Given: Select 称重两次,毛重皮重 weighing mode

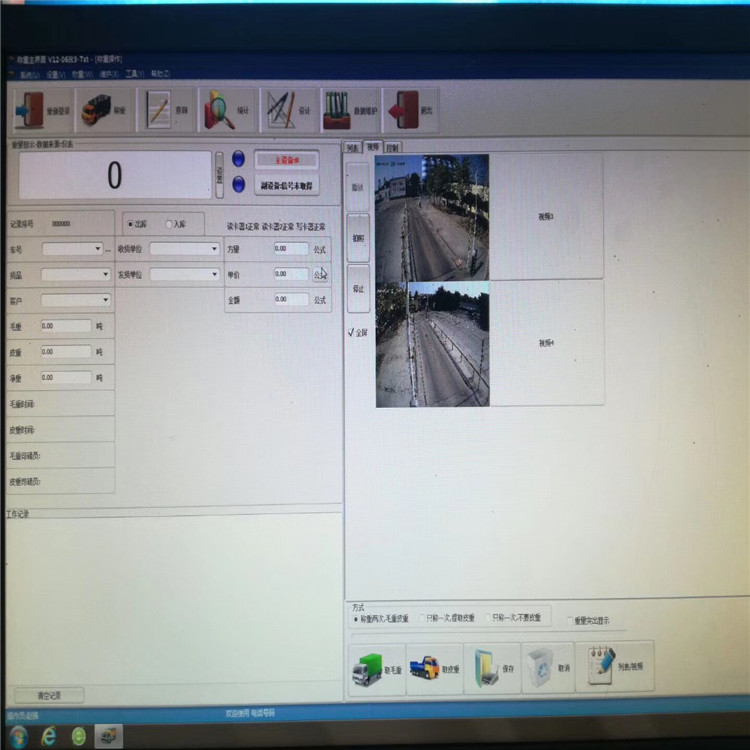Looking at the screenshot, I should click(x=356, y=619).
